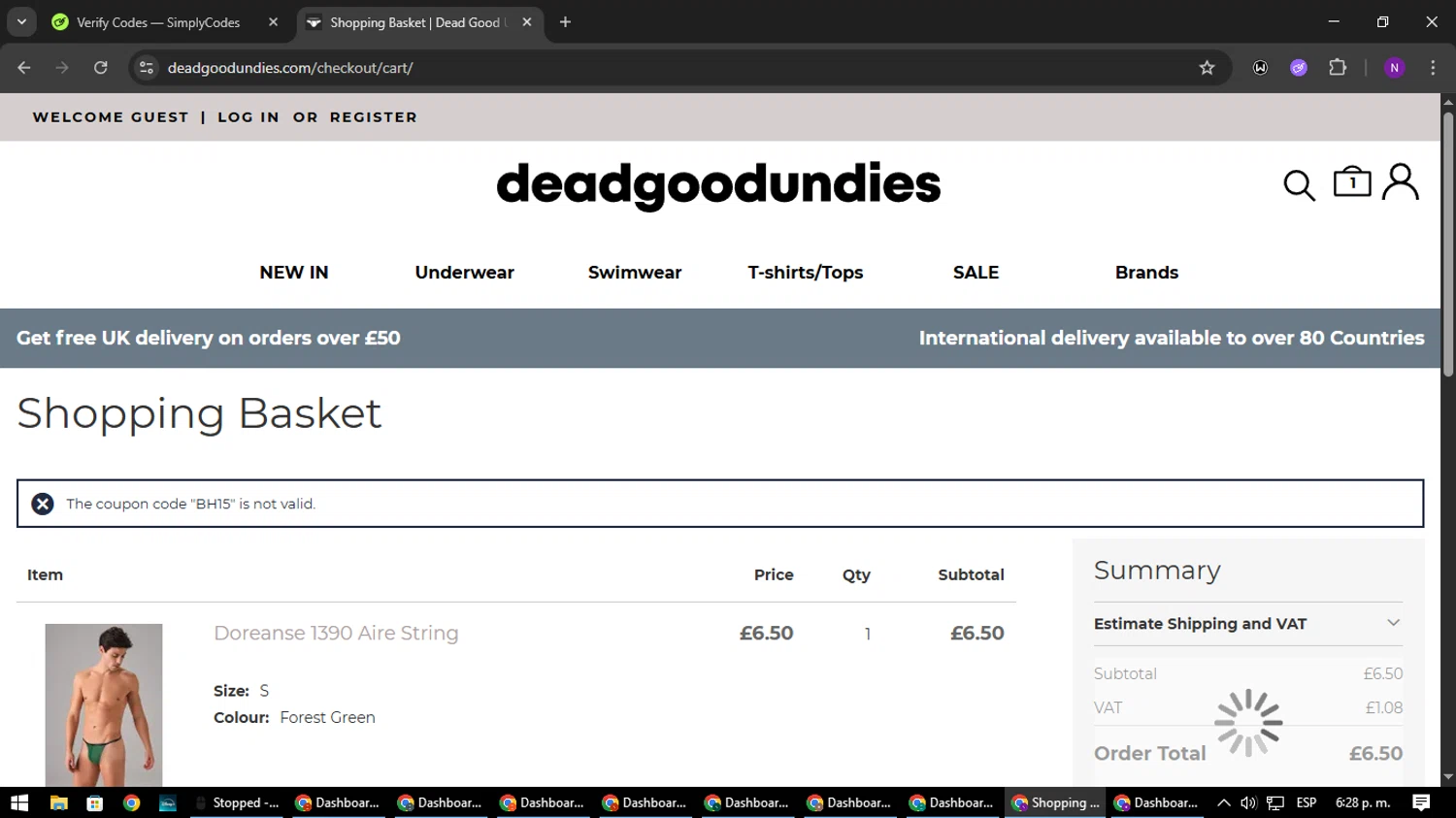Open the Stopped window in taskbar
The width and height of the screenshot is (1456, 818).
click(x=236, y=802)
